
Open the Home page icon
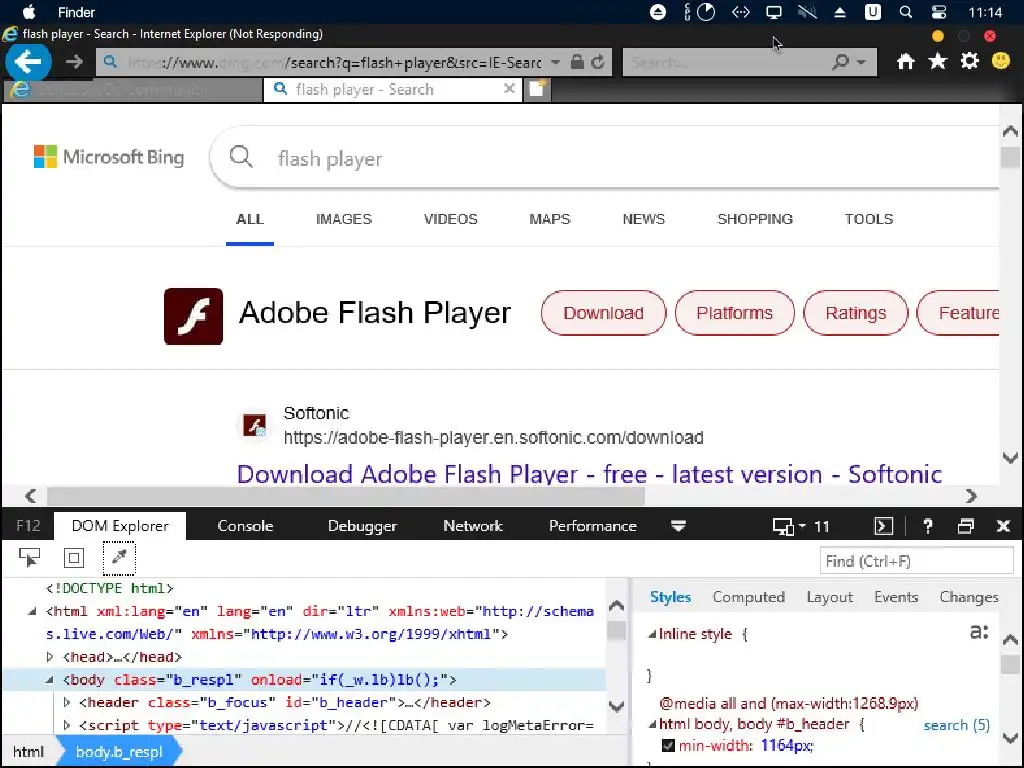905,62
